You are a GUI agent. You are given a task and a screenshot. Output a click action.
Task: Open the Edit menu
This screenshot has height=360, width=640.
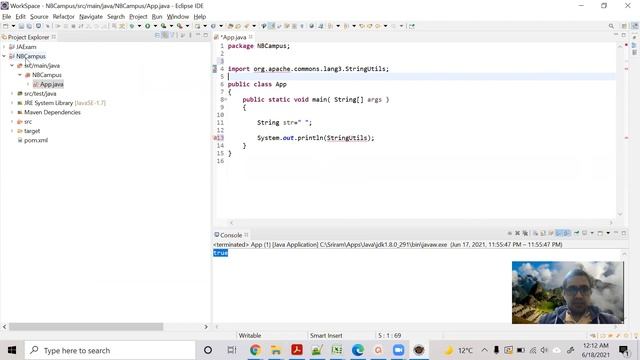pyautogui.click(x=20, y=17)
